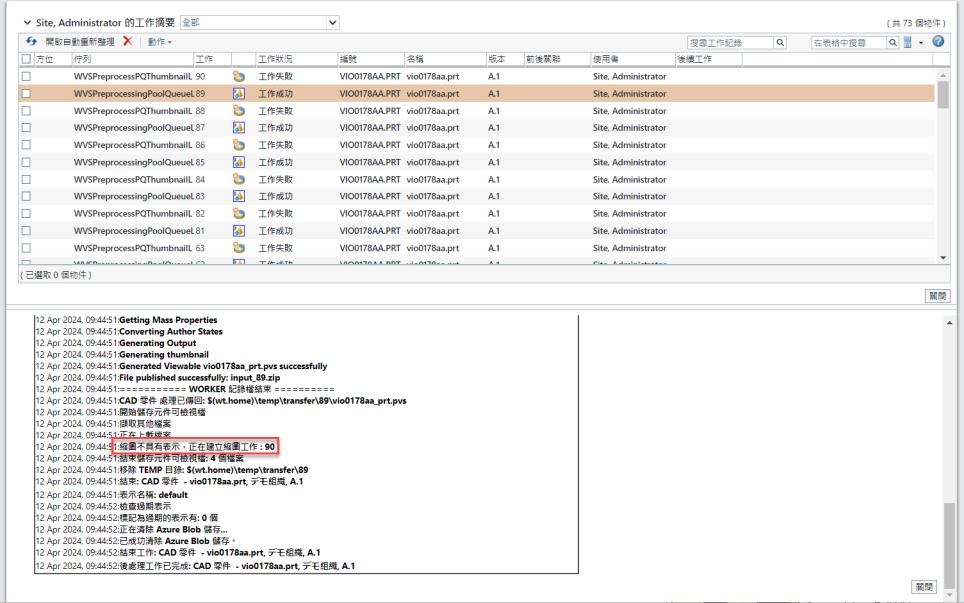964x603 pixels.
Task: Check the box for job 88
Action: (x=26, y=111)
